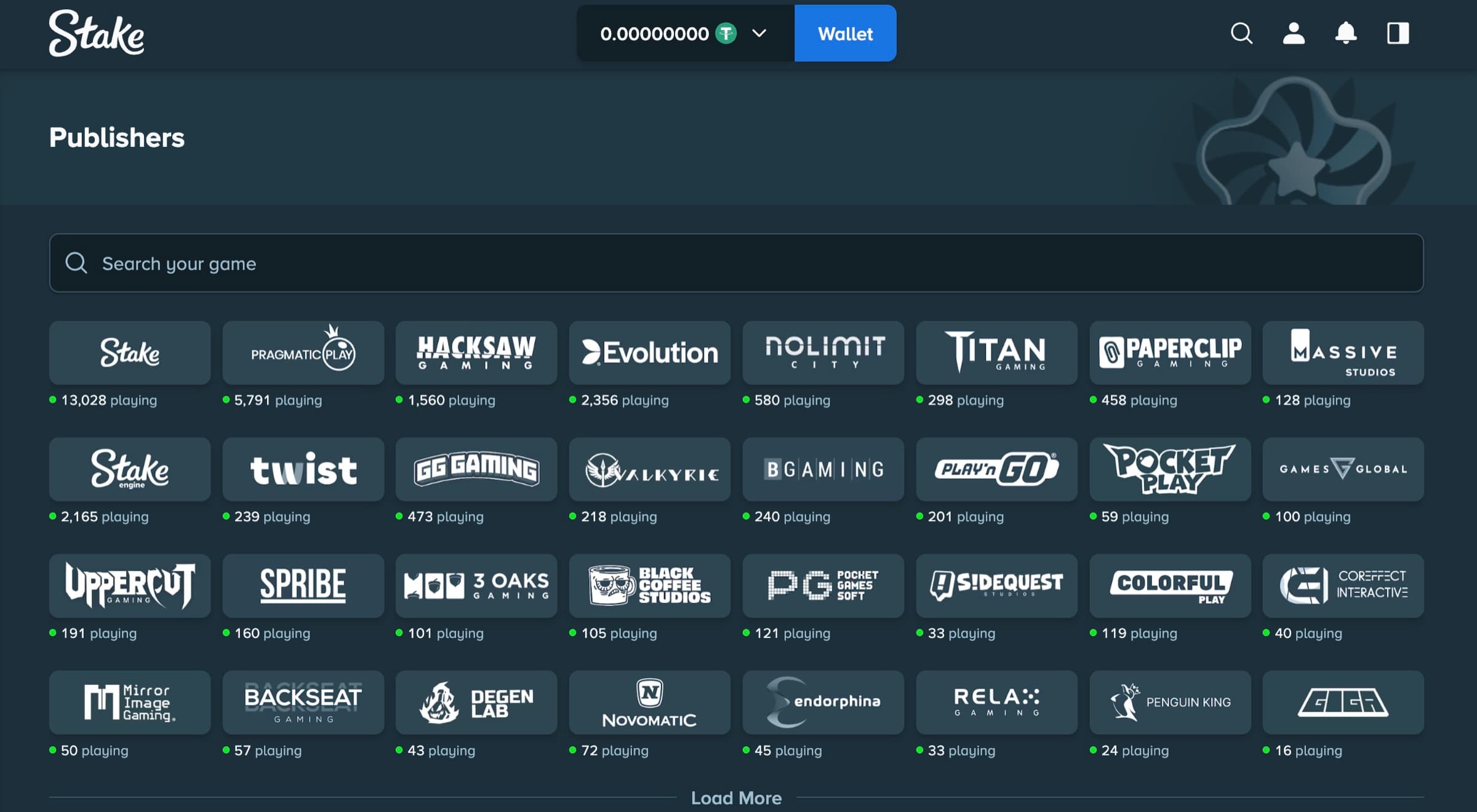Open the Stake publisher tile
The width and height of the screenshot is (1477, 812).
click(x=130, y=352)
